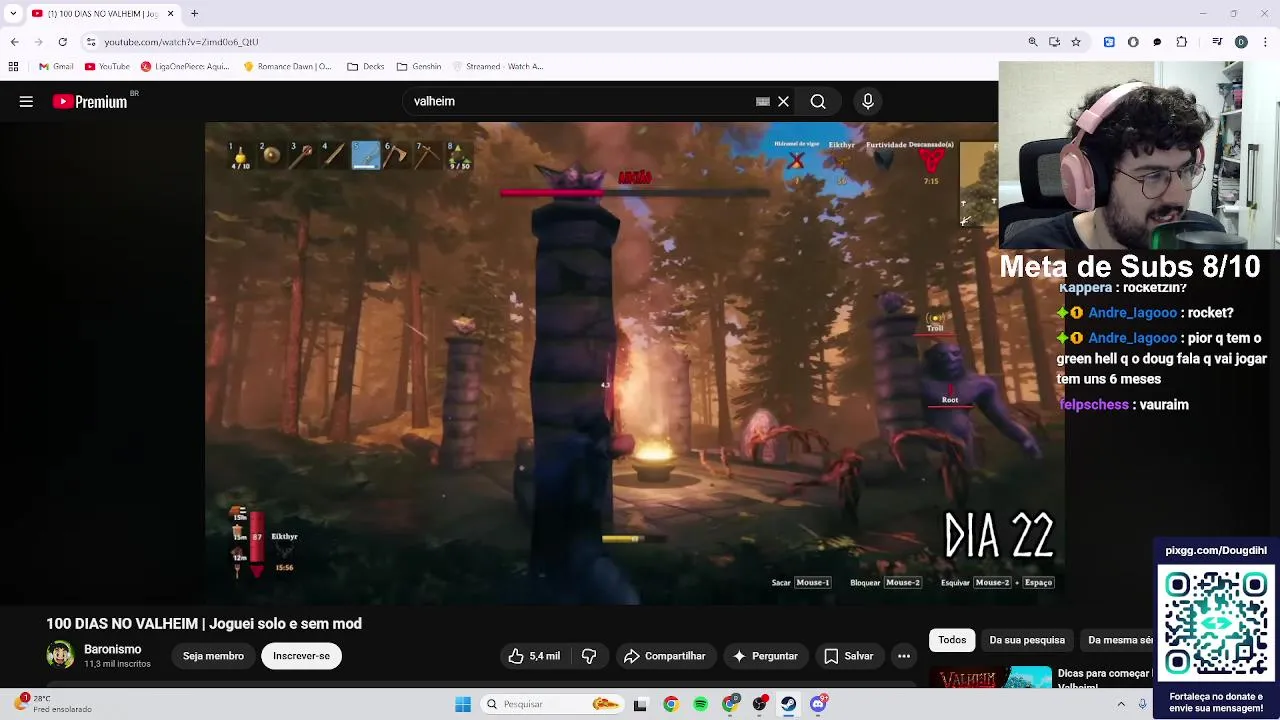Click Seja membro button
Screen dimensions: 1280x720
[x=213, y=656]
